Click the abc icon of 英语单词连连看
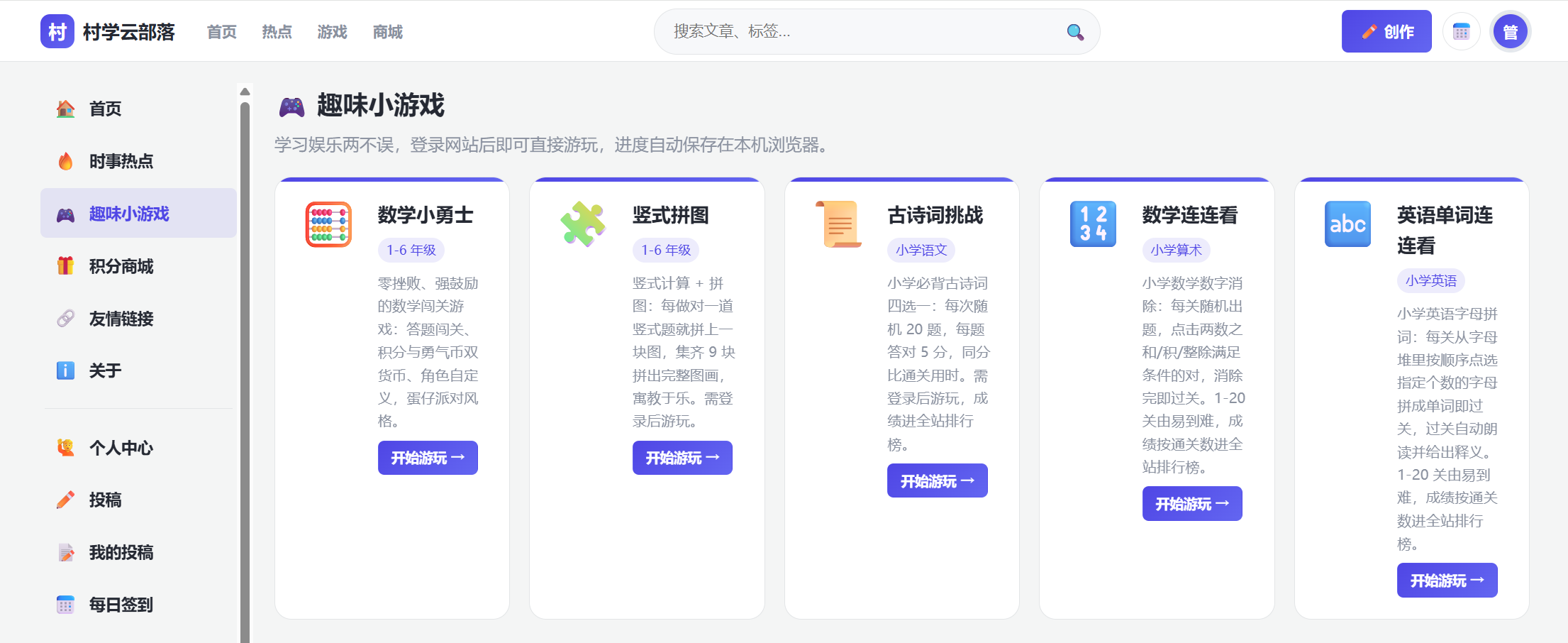 1347,224
